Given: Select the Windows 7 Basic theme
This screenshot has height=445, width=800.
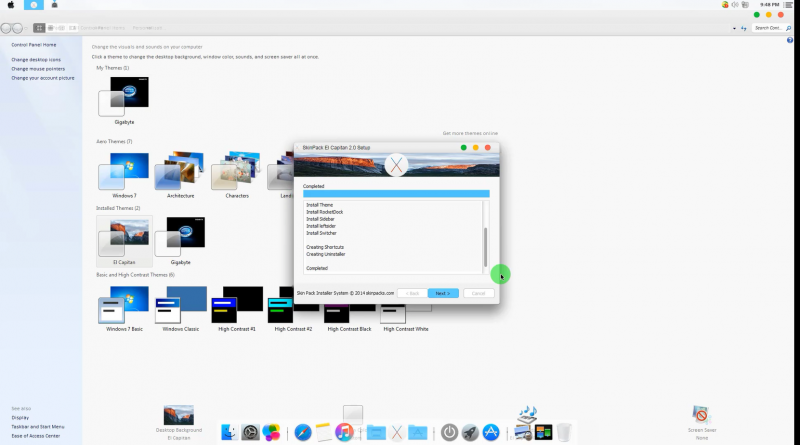Looking at the screenshot, I should pyautogui.click(x=124, y=308).
